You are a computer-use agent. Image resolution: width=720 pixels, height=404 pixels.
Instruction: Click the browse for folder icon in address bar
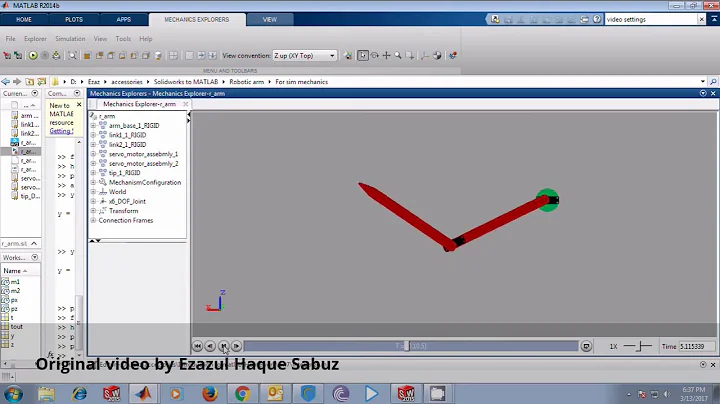(41, 82)
